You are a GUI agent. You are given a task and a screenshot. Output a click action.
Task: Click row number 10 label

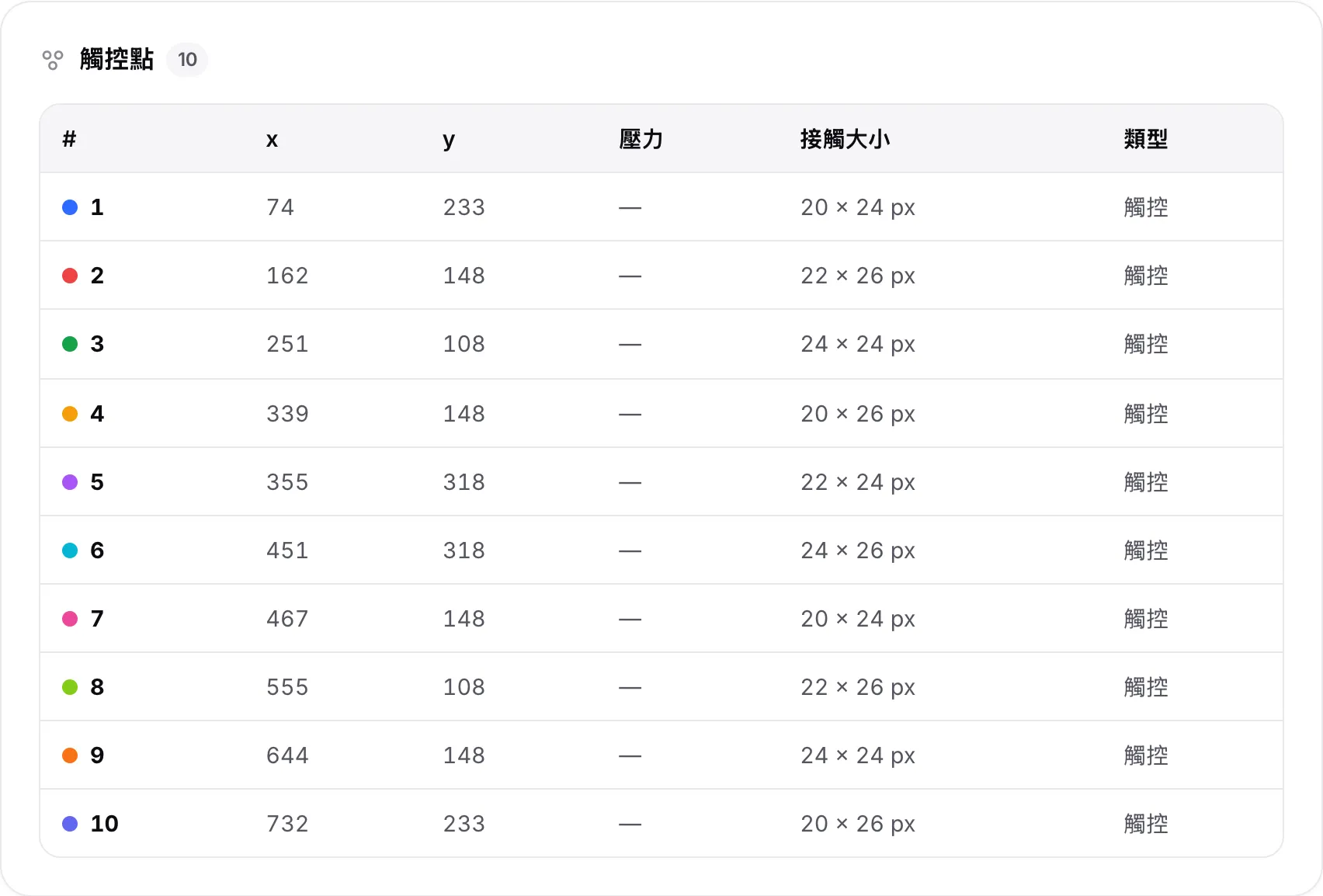[x=105, y=824]
